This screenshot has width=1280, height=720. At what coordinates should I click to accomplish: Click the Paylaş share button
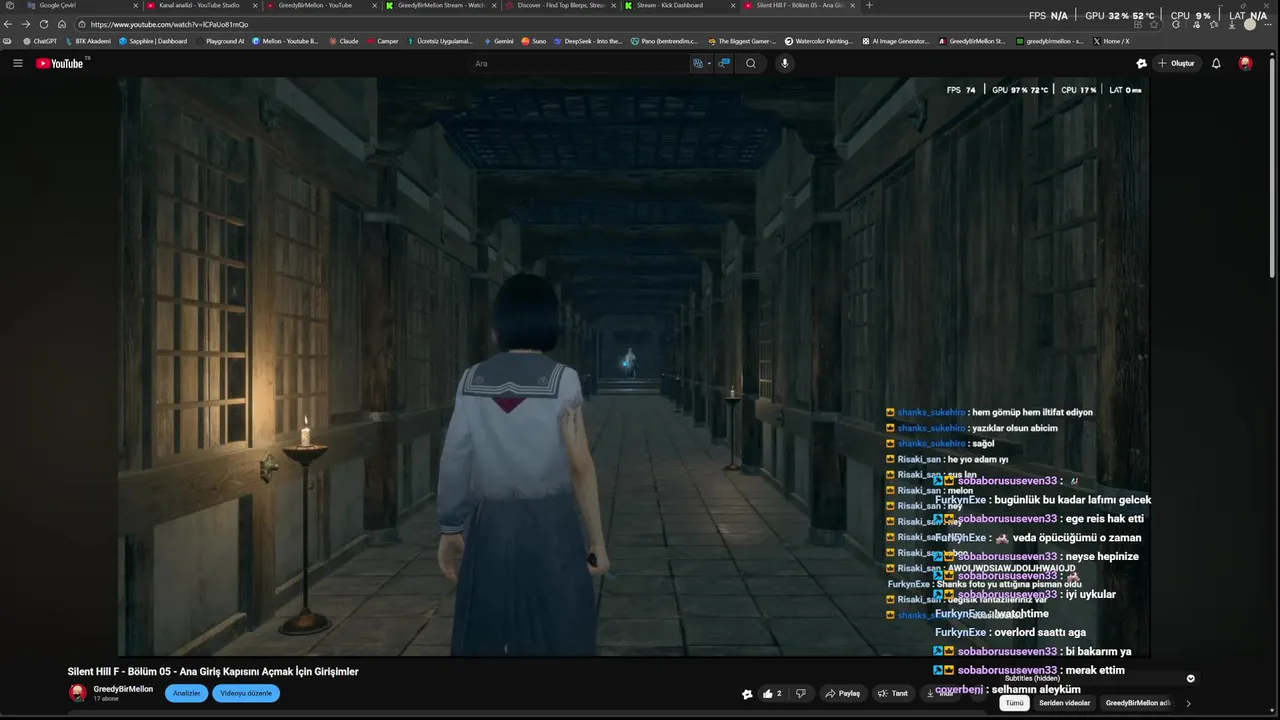pyautogui.click(x=842, y=693)
